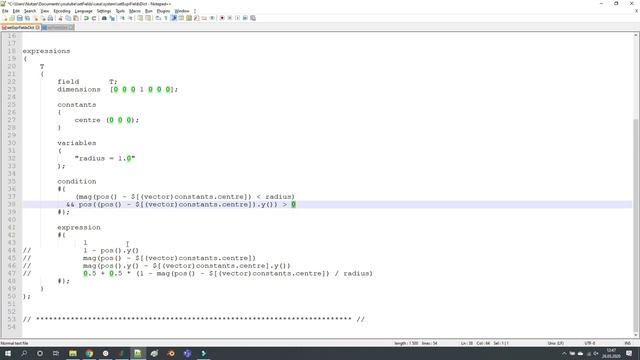Click the Stop recording macro icon
This screenshot has height=360, width=640.
coord(230,18)
